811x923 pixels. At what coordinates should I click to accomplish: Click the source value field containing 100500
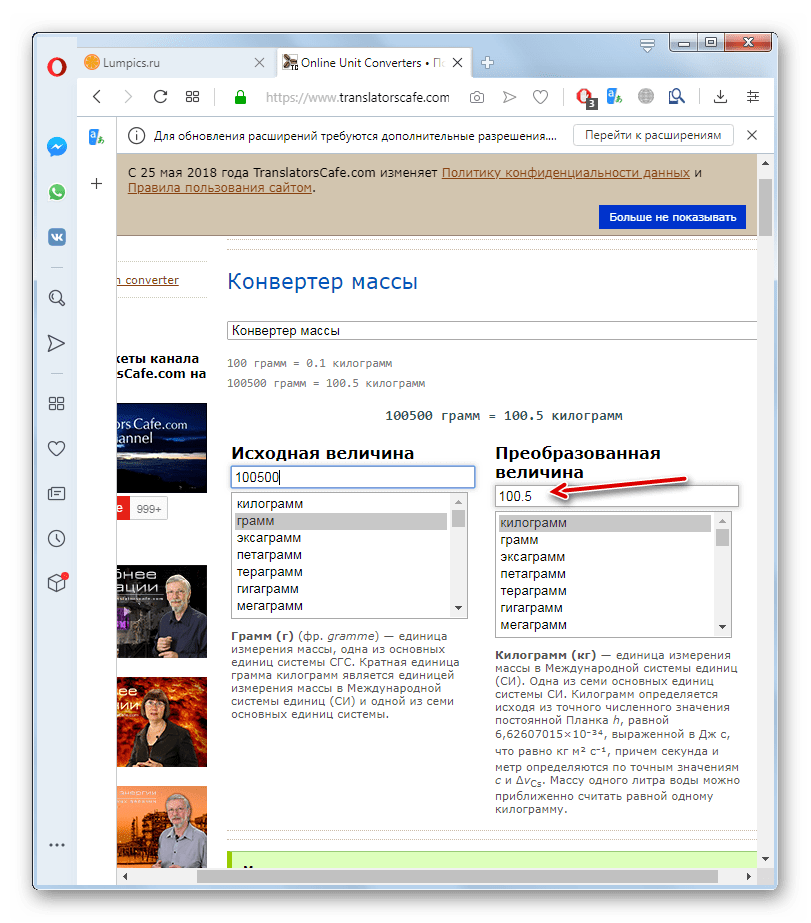coord(352,477)
